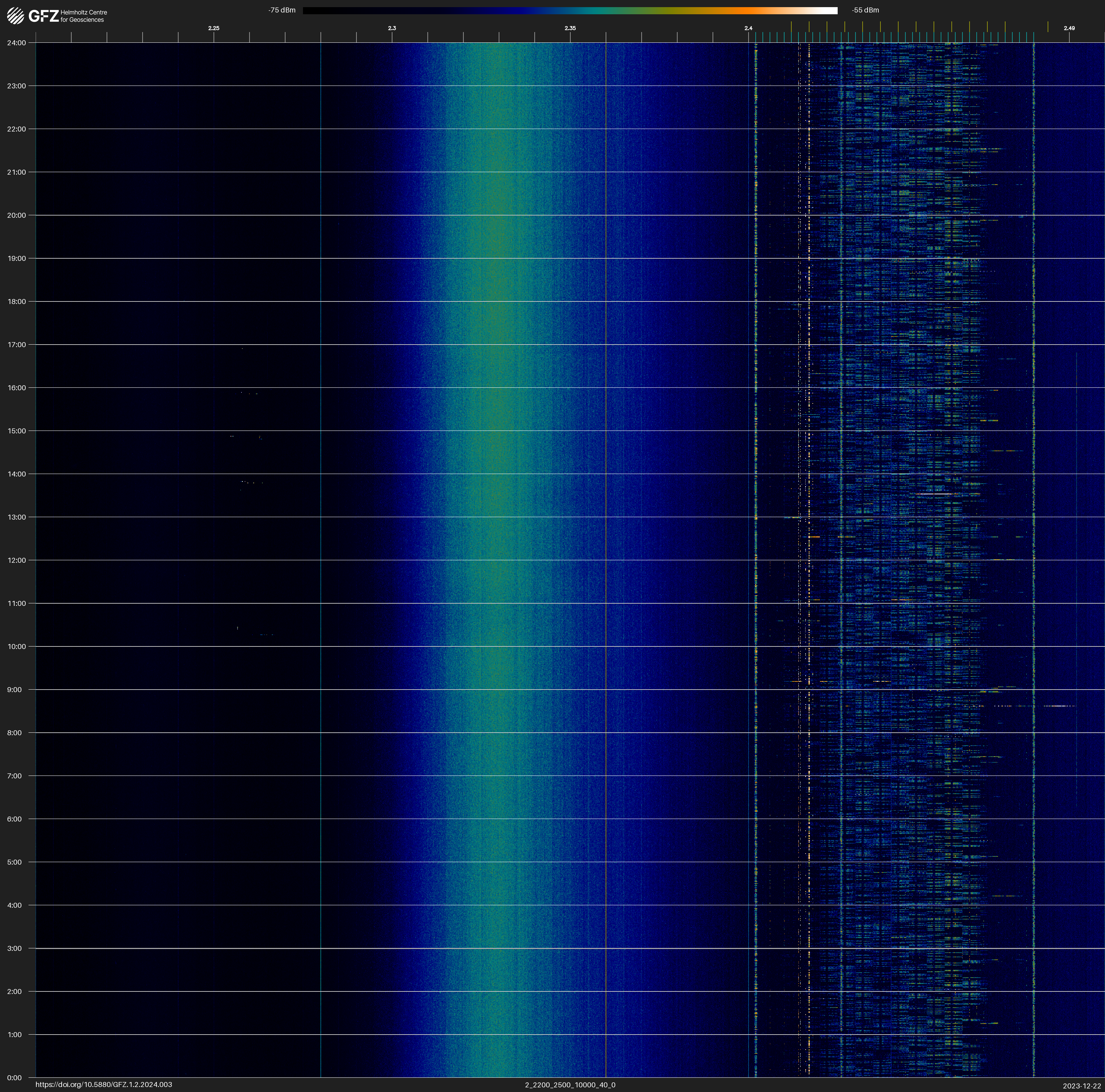1105x1092 pixels.
Task: Select the 2.35 frequency axis label
Action: click(570, 28)
